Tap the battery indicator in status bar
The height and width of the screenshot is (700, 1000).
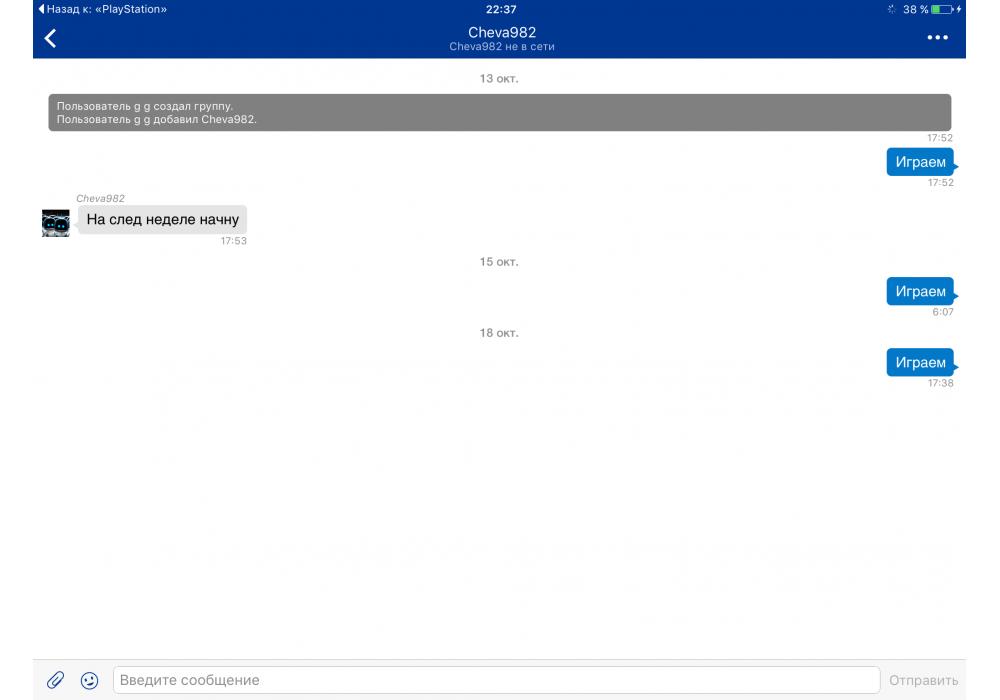coord(941,9)
